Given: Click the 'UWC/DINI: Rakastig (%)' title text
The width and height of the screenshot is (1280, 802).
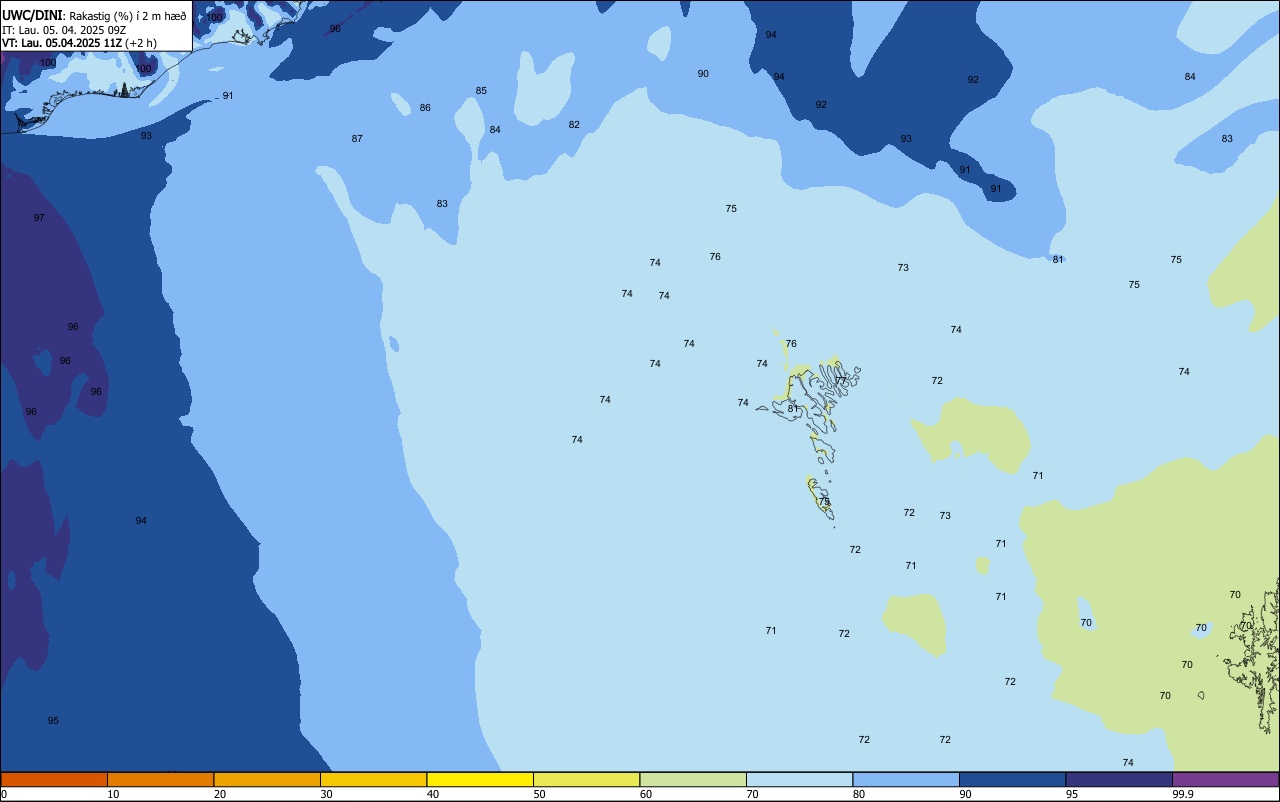Looking at the screenshot, I should [94, 16].
